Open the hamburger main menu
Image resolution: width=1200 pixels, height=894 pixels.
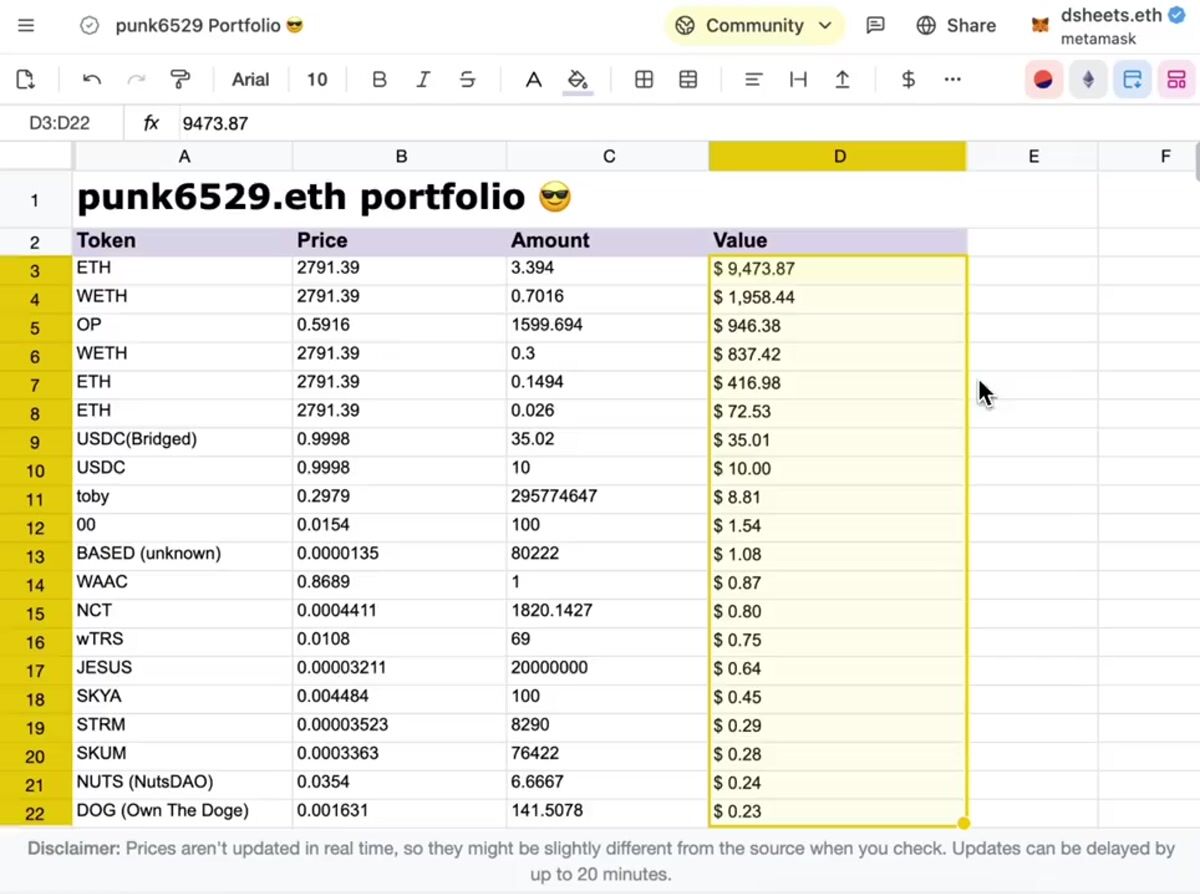[x=26, y=26]
